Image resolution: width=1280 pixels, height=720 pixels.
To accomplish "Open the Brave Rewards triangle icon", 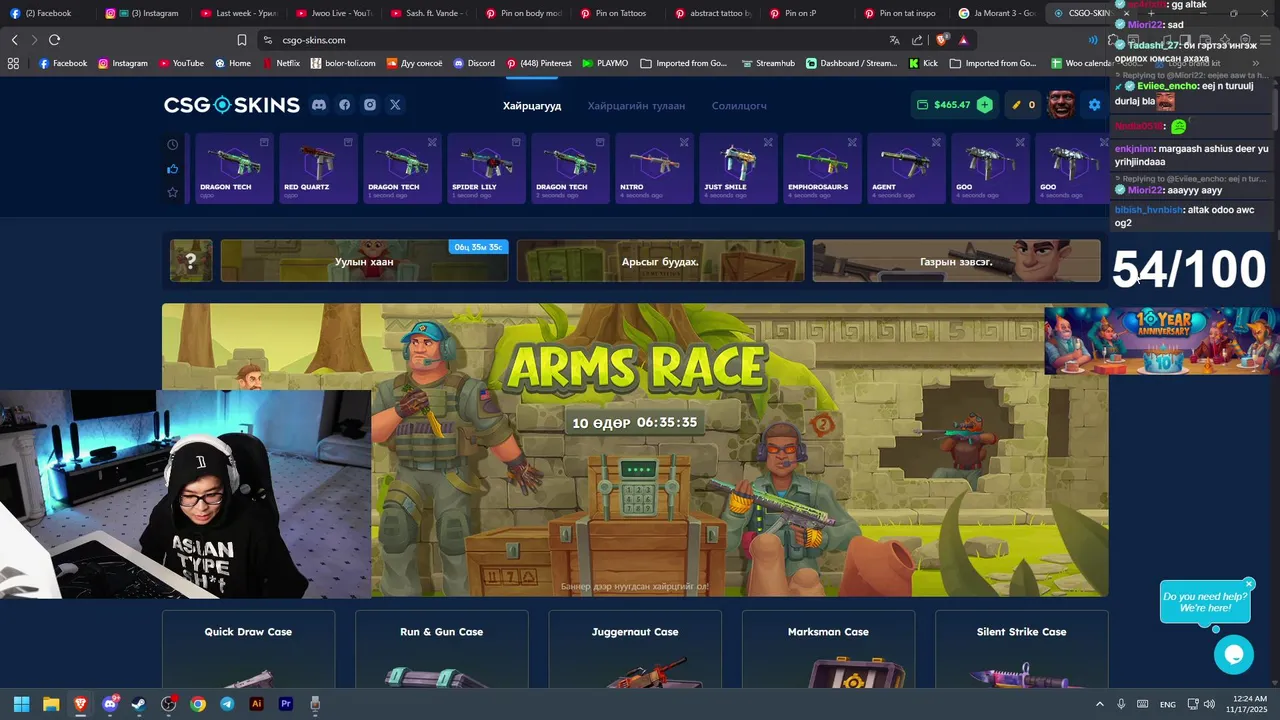I will pyautogui.click(x=963, y=40).
